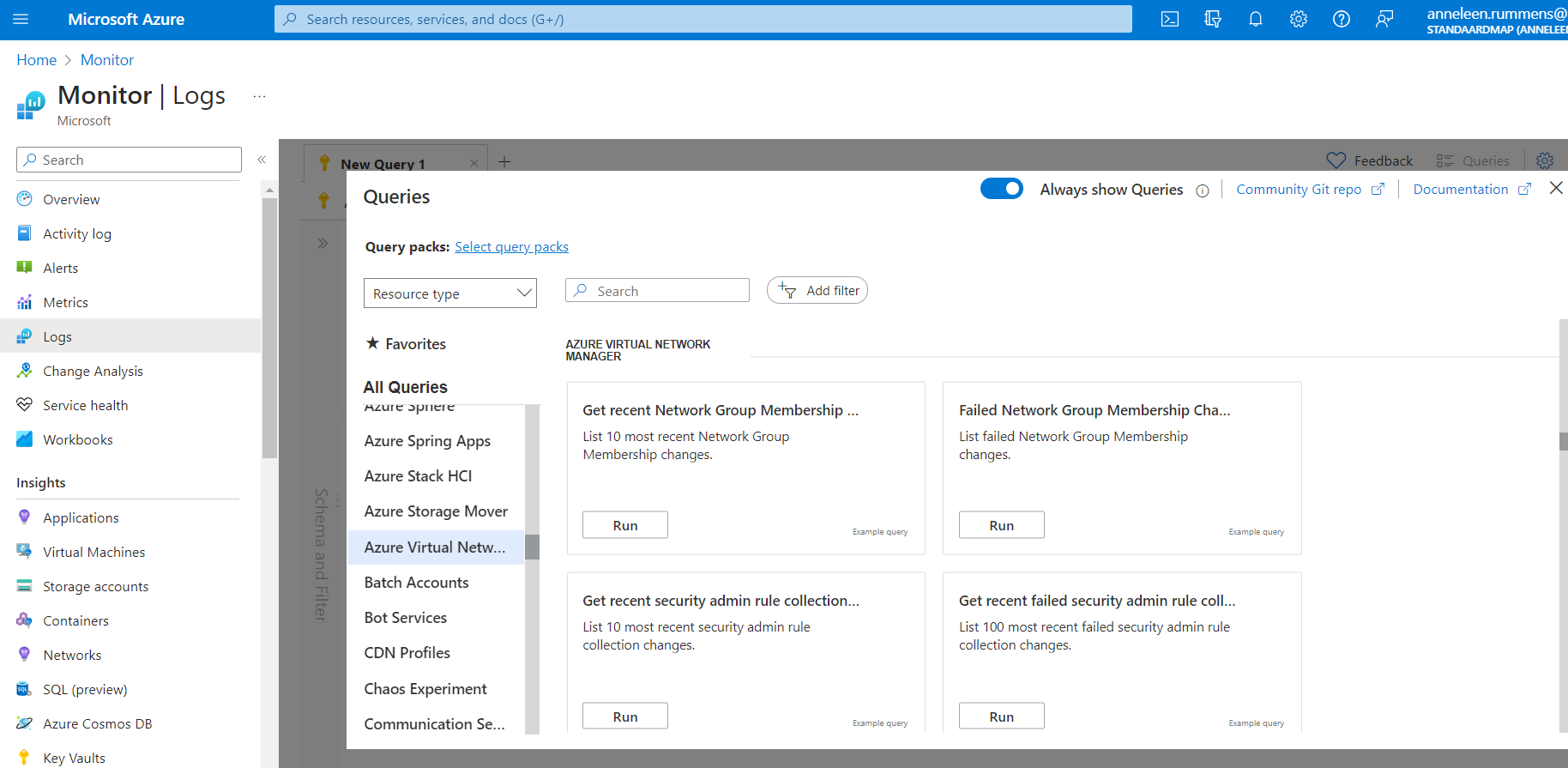
Task: Click the left sidebar scrollbar thumb
Action: 269,329
